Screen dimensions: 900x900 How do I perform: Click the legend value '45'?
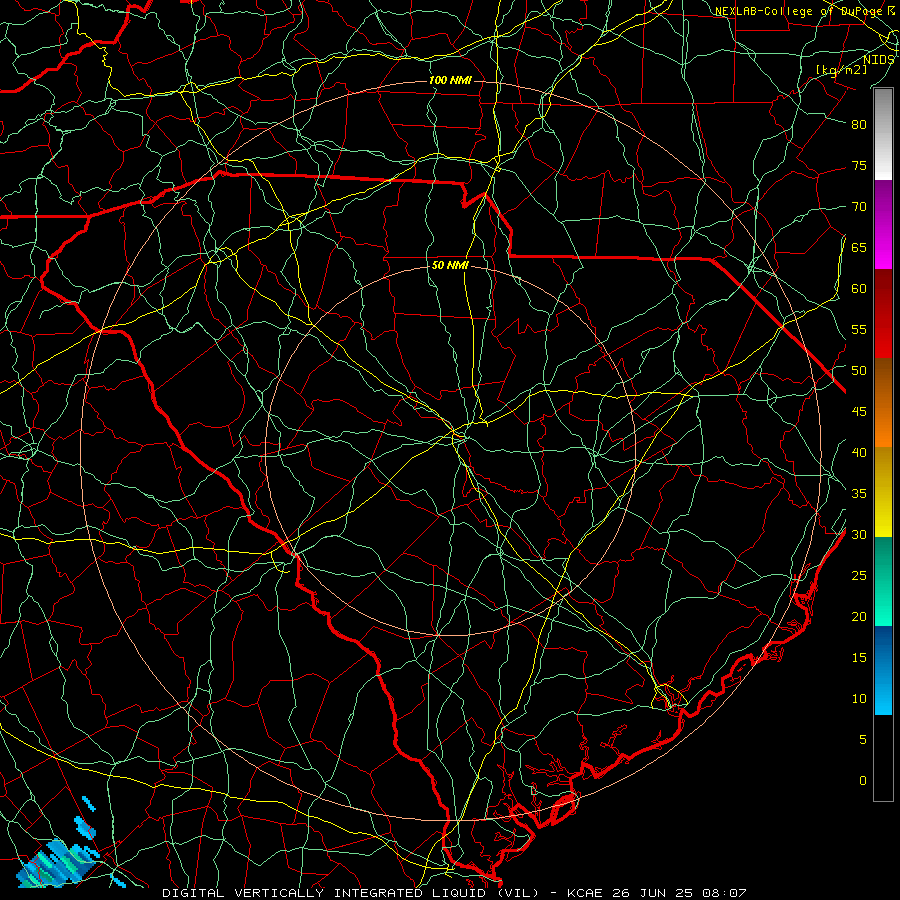859,412
